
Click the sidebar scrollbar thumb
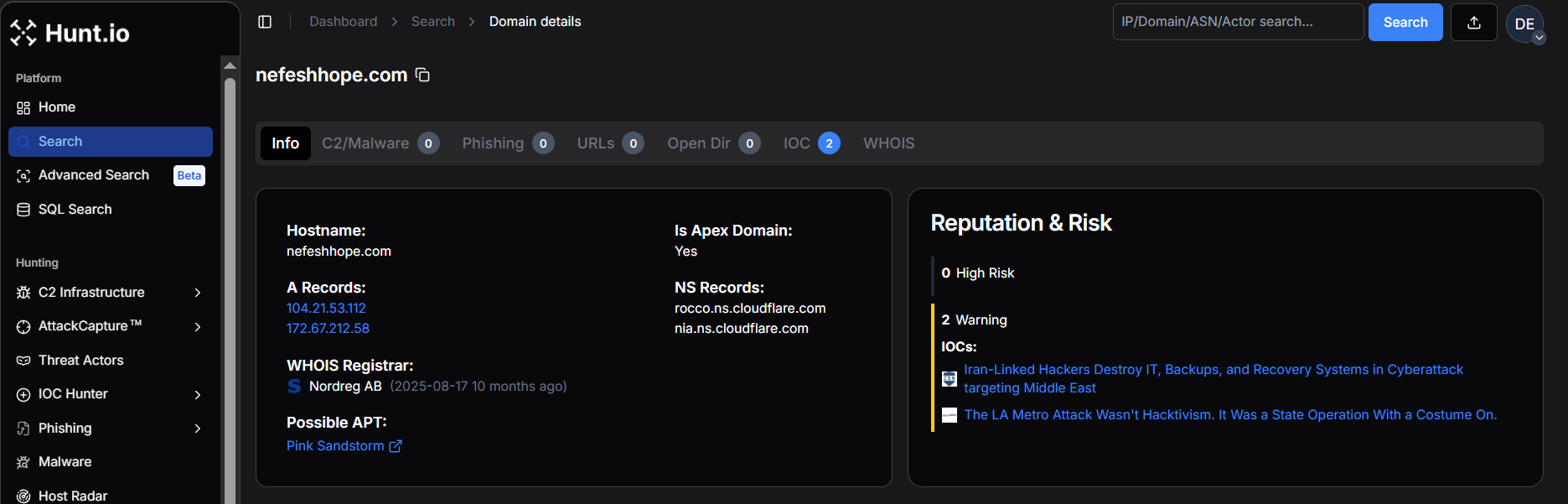click(x=230, y=291)
